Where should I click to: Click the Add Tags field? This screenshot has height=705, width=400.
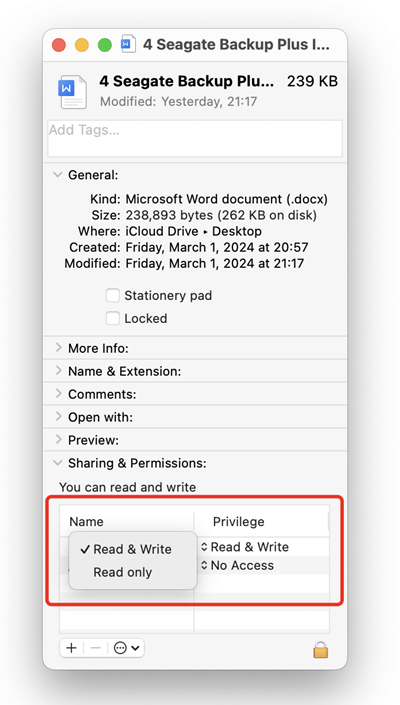pos(195,138)
